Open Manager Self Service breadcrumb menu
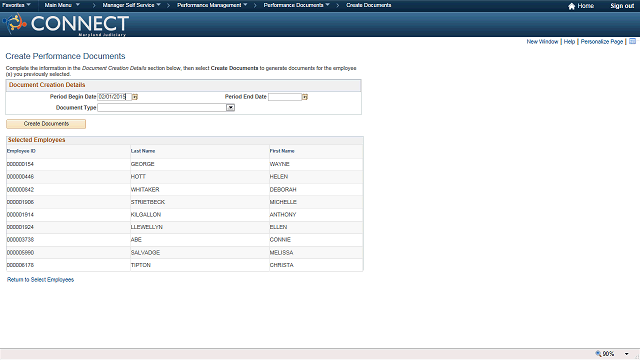640x360 pixels. pos(131,5)
